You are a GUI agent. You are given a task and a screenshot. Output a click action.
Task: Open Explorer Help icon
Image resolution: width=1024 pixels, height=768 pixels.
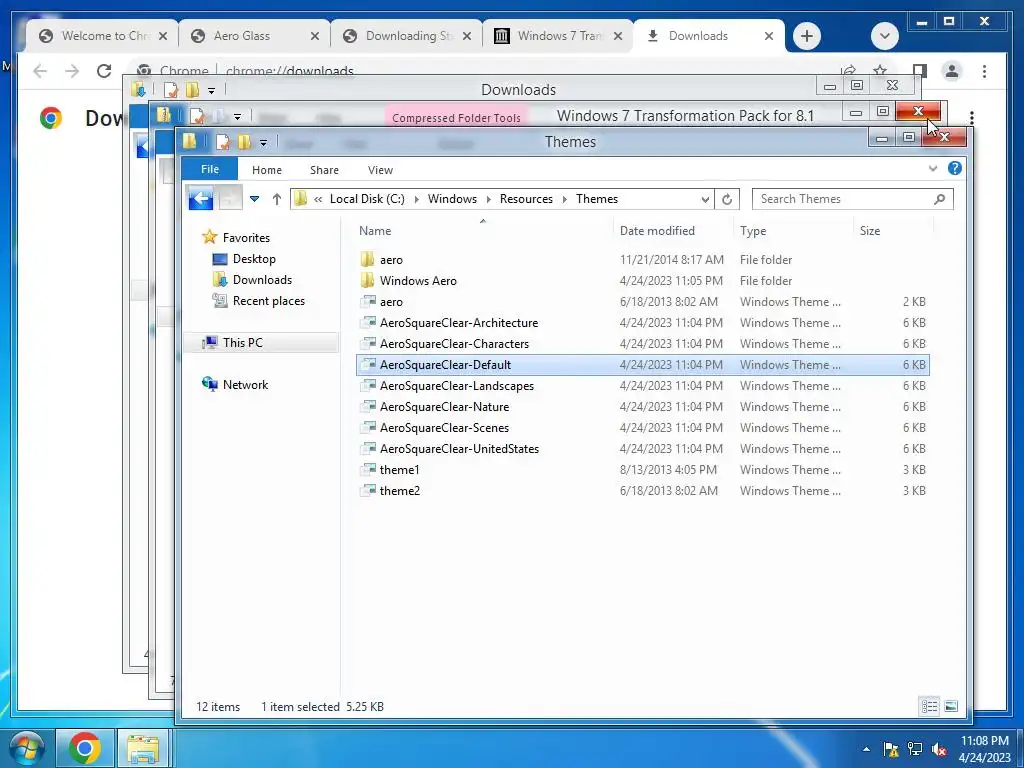coord(954,168)
